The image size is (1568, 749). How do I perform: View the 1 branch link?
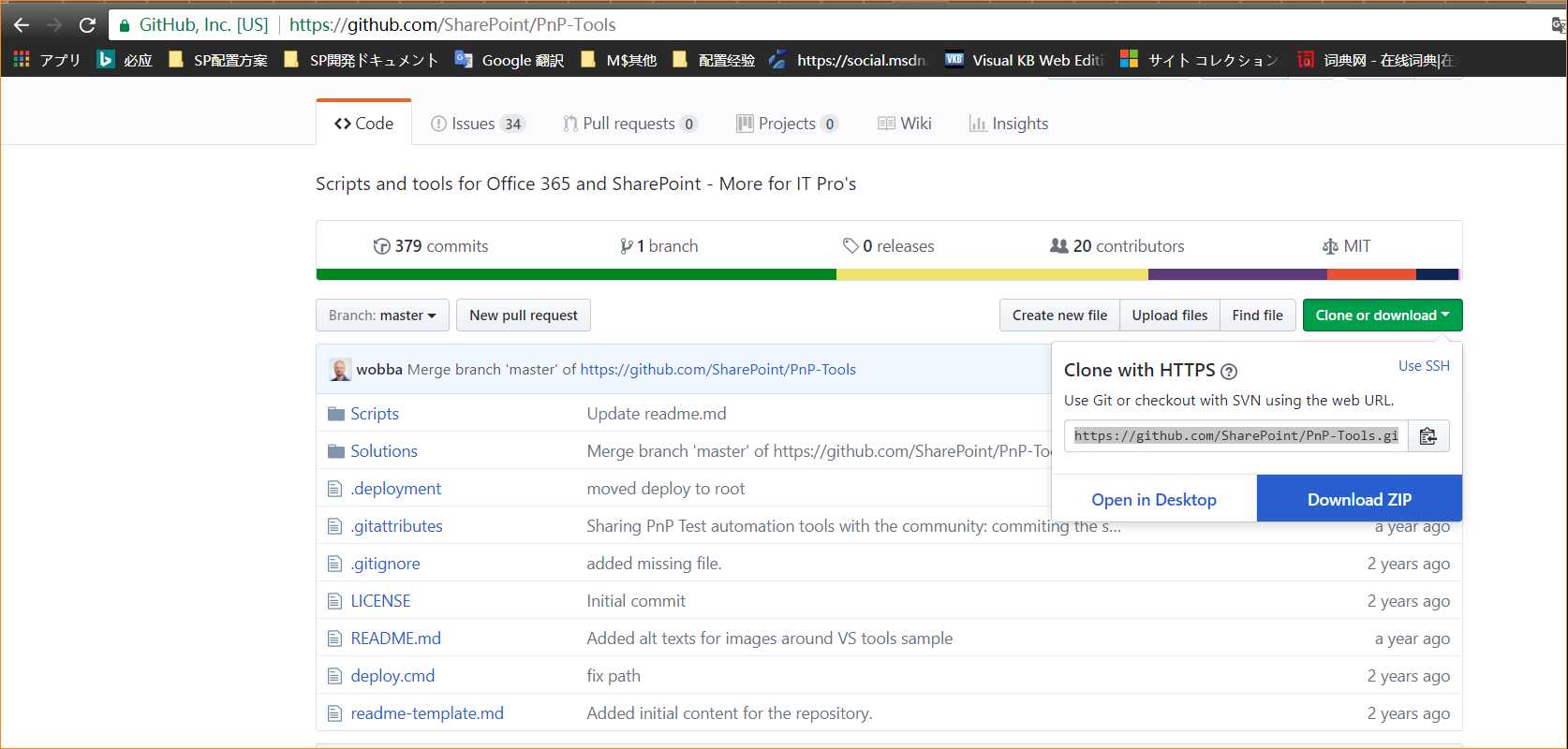tap(658, 246)
